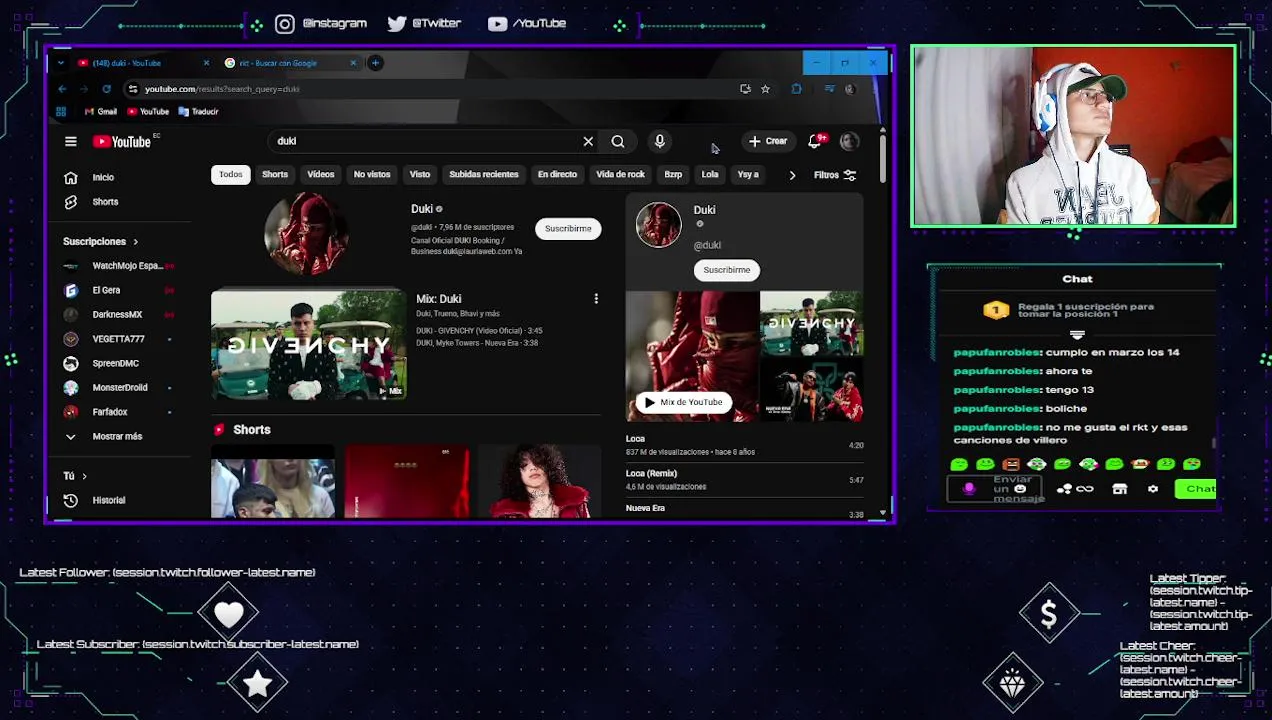Run the search with the magnifier button
Screen dimensions: 1272x720
point(618,142)
